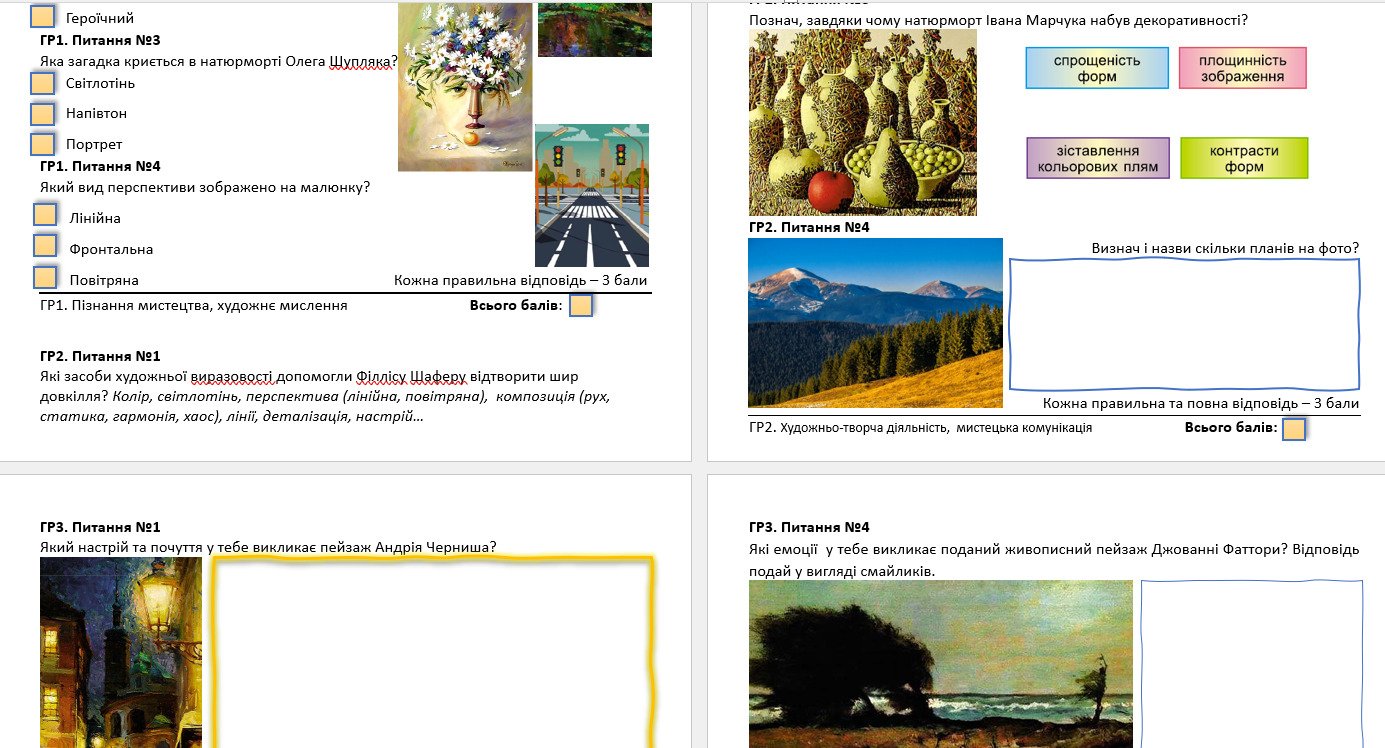
Task: Choose the blue спрощеність форм box
Action: tap(1097, 68)
